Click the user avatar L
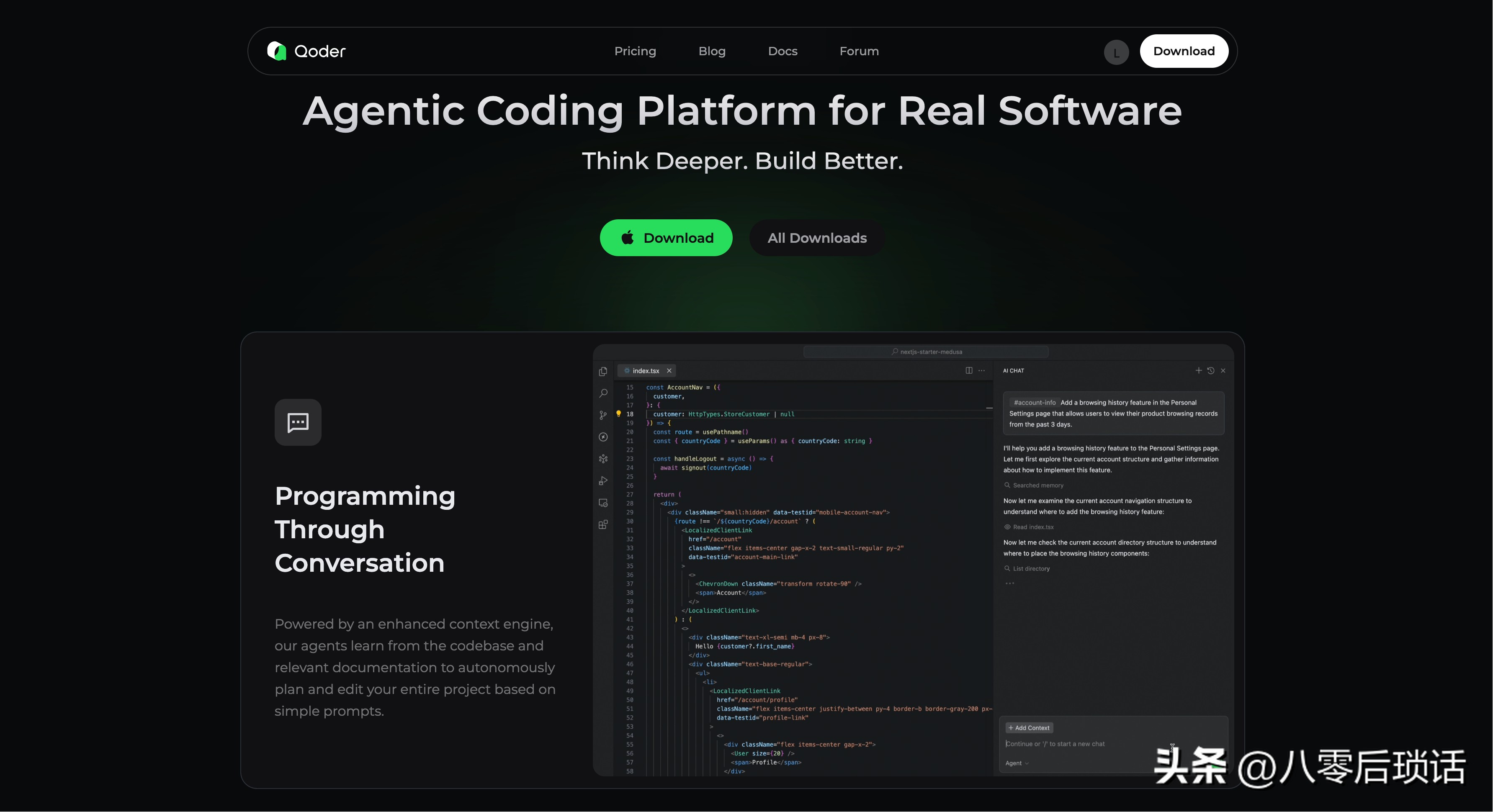This screenshot has width=1493, height=812. click(1116, 52)
